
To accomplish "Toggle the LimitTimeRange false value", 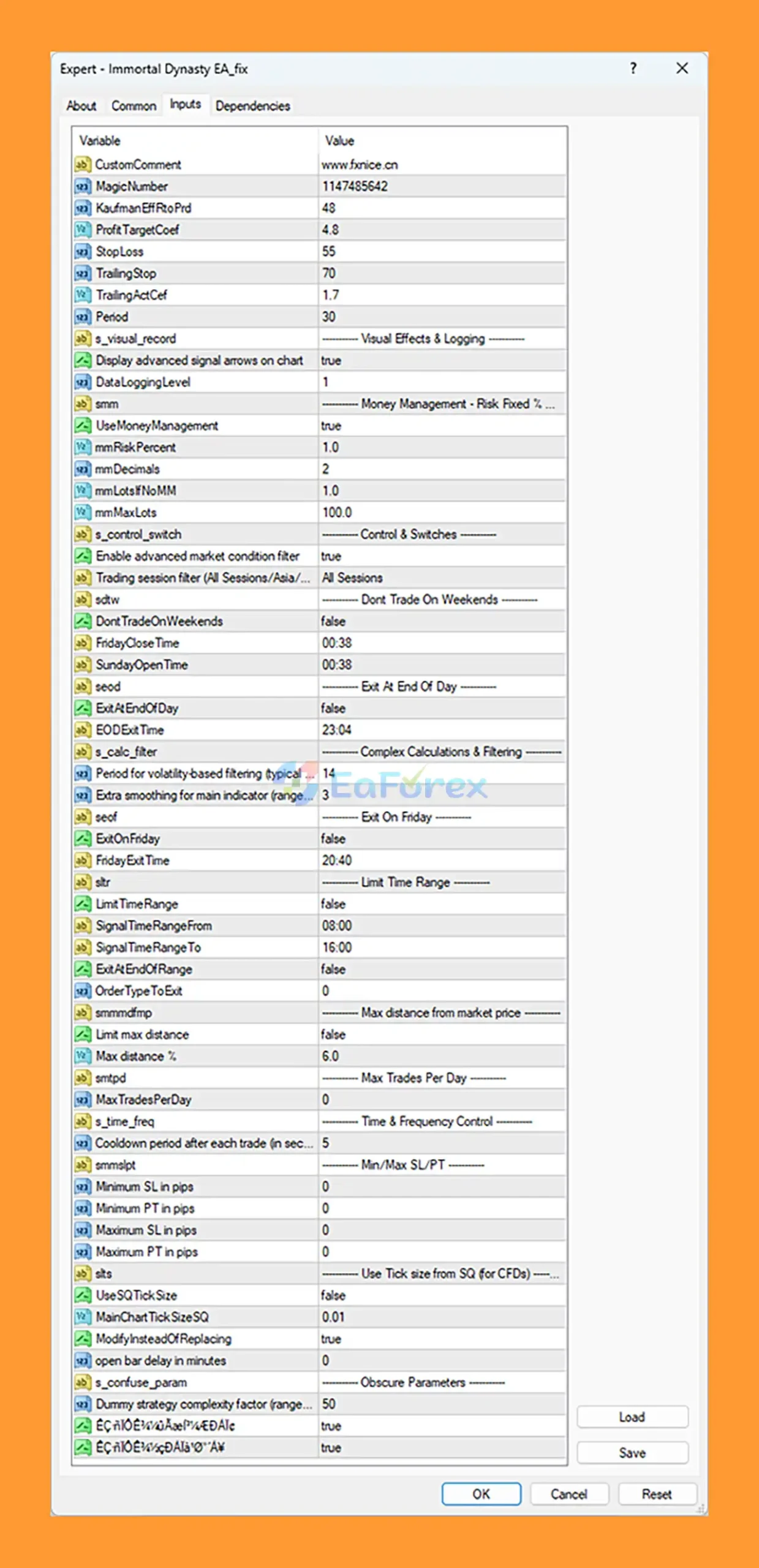I will [441, 904].
